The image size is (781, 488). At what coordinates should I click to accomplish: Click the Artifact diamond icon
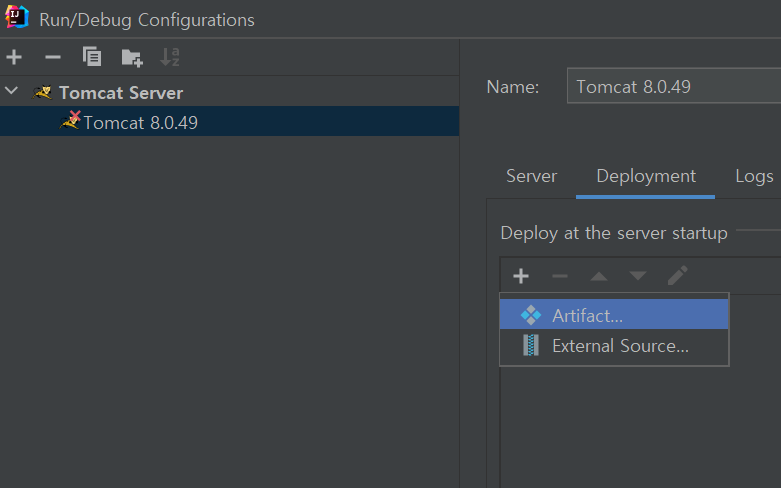[x=530, y=315]
